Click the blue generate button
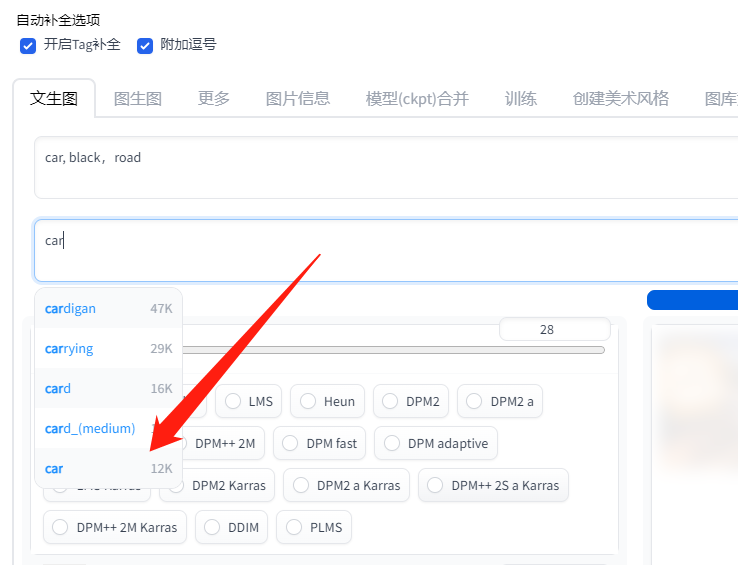This screenshot has width=738, height=565. coord(692,300)
